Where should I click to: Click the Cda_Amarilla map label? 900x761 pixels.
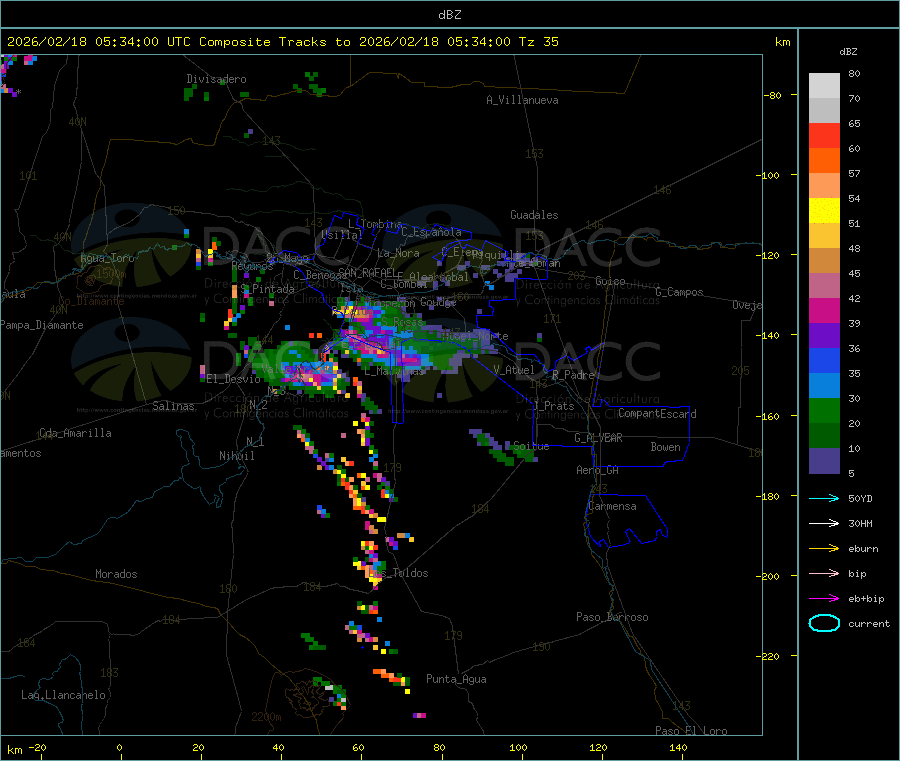point(75,433)
